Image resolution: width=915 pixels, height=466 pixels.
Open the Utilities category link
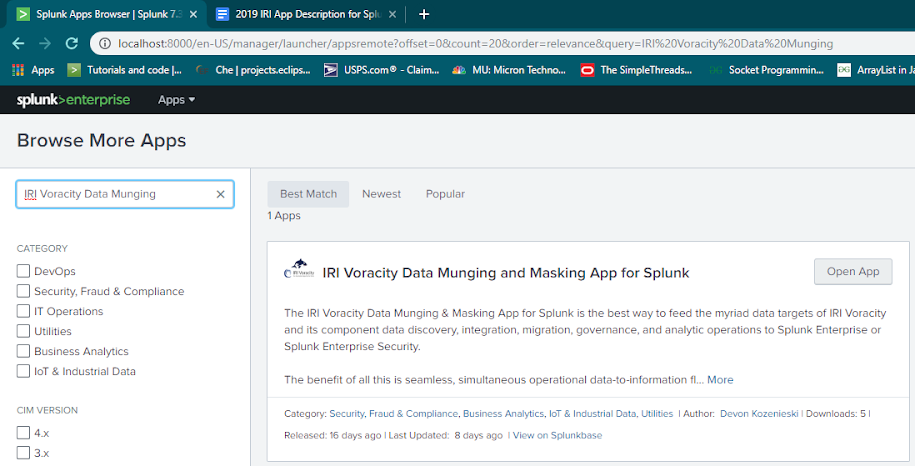pos(657,414)
